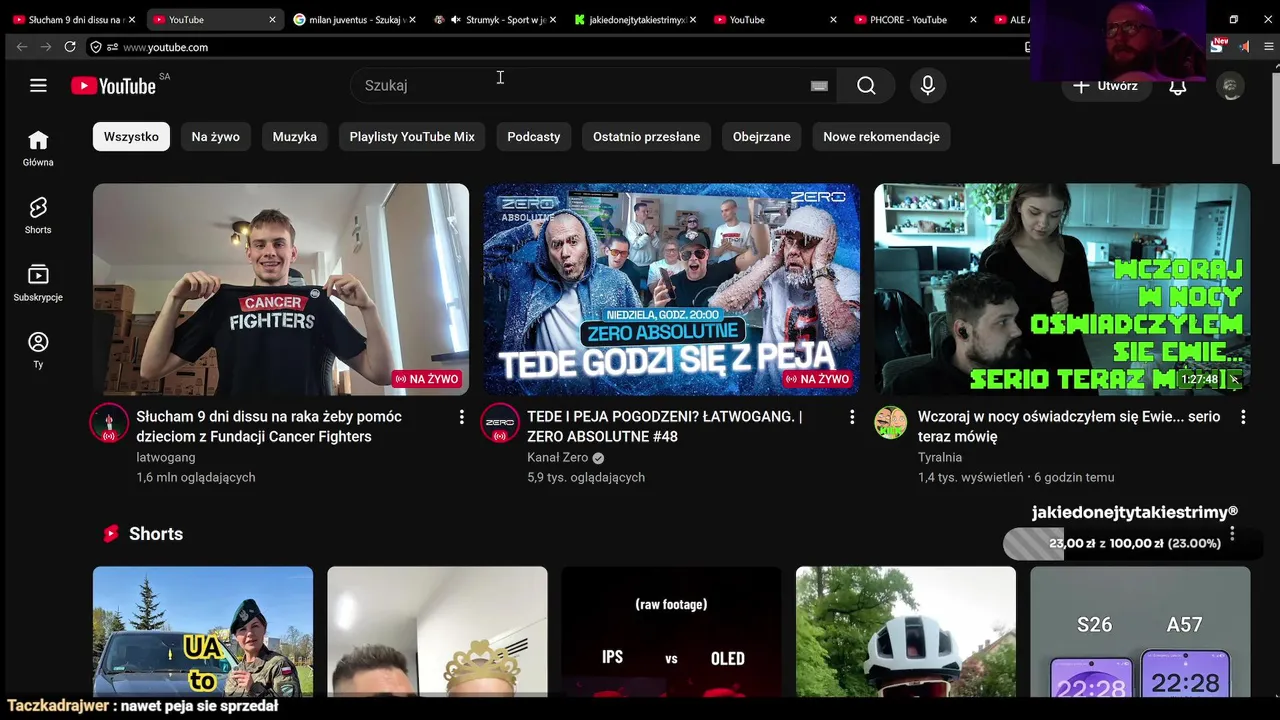Open latwogang channel name link
This screenshot has height=720, width=1280.
coord(166,457)
